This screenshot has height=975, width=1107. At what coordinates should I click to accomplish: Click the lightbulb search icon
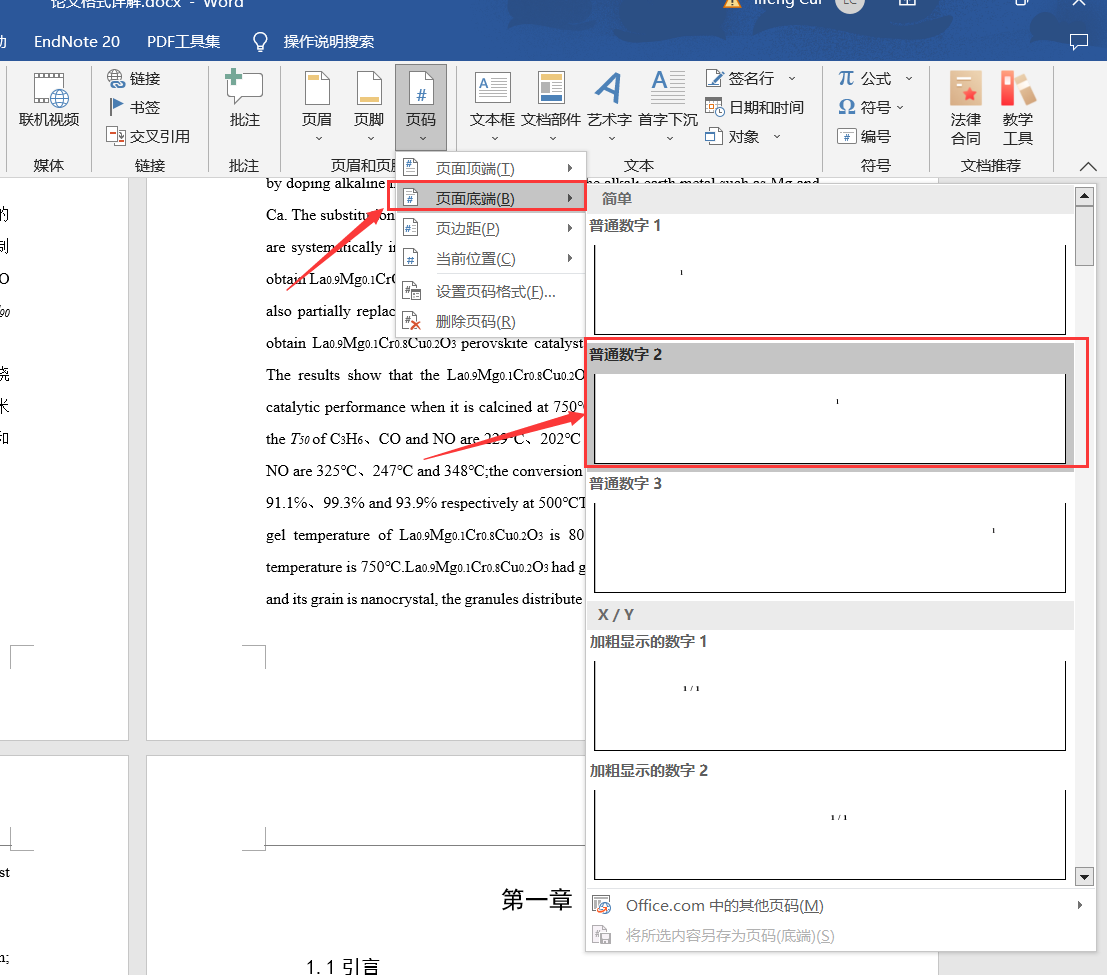(260, 42)
